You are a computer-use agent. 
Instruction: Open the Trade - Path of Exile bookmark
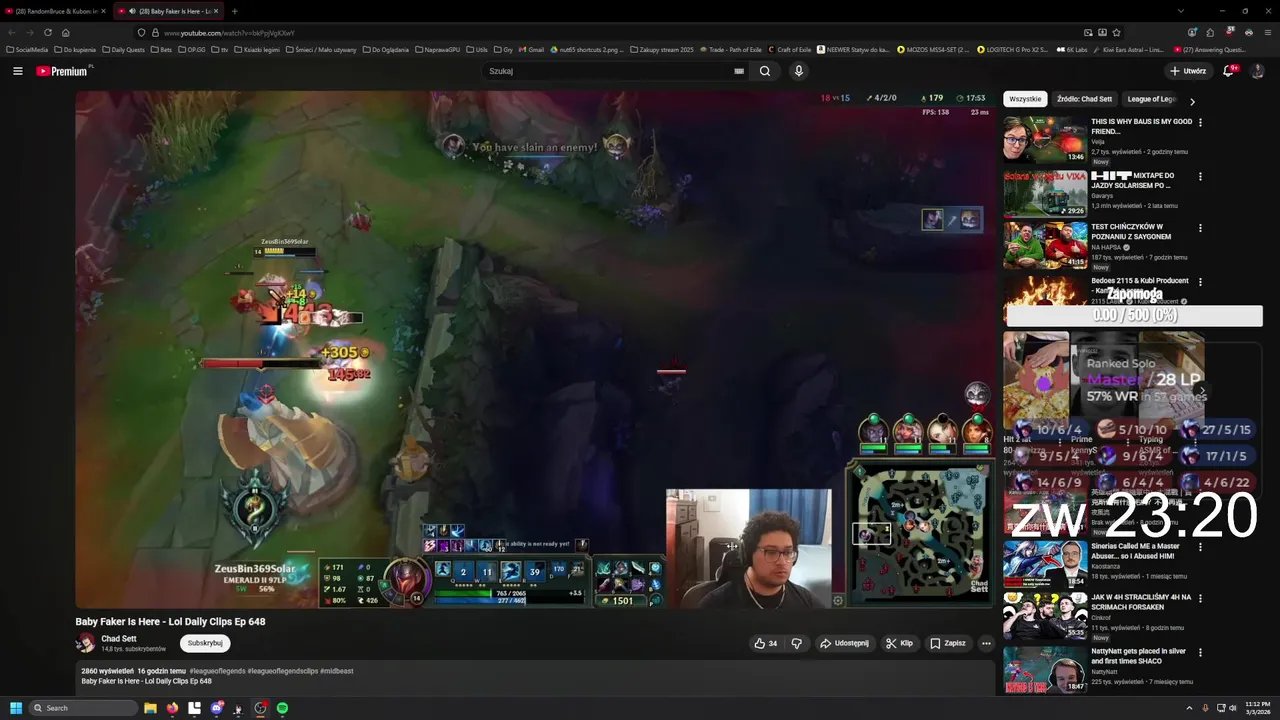[x=731, y=49]
